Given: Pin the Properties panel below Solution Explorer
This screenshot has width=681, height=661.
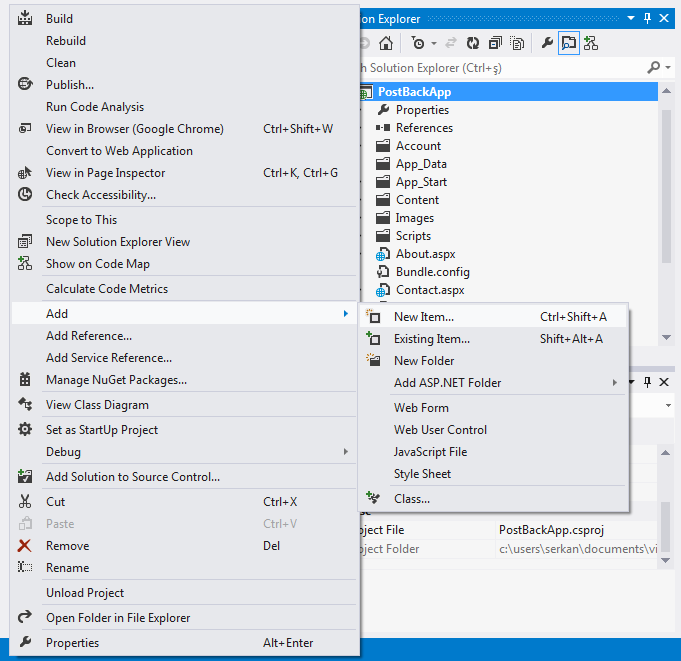Looking at the screenshot, I should (x=647, y=382).
